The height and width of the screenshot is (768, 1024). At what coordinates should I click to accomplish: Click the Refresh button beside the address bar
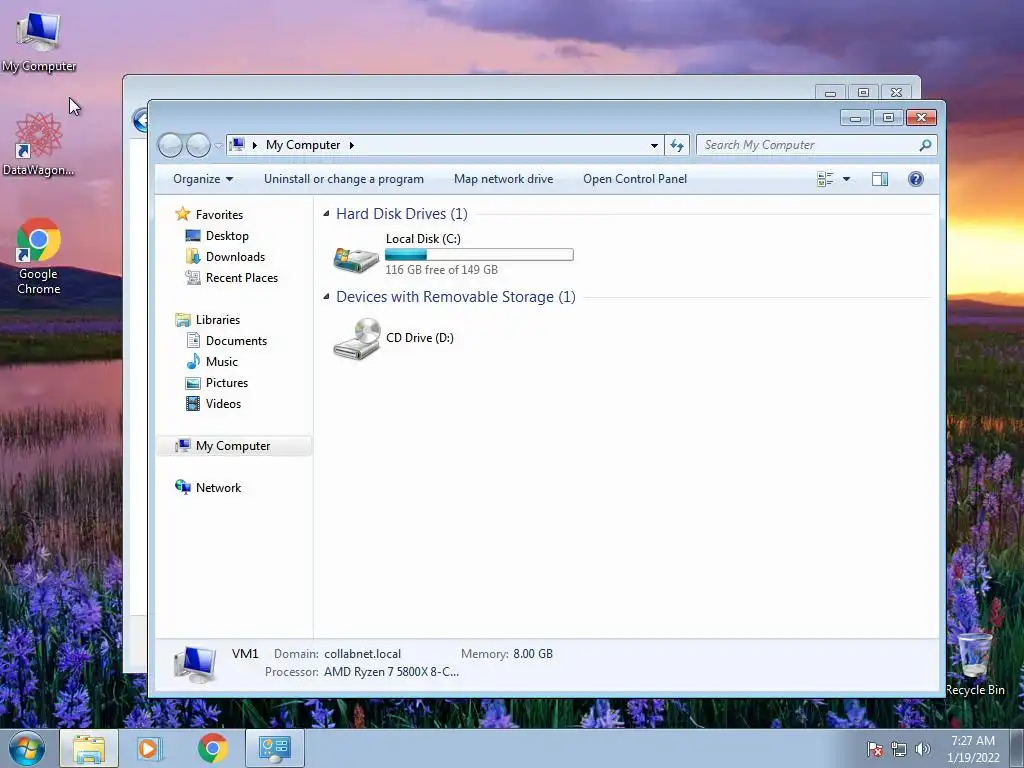pyautogui.click(x=677, y=145)
